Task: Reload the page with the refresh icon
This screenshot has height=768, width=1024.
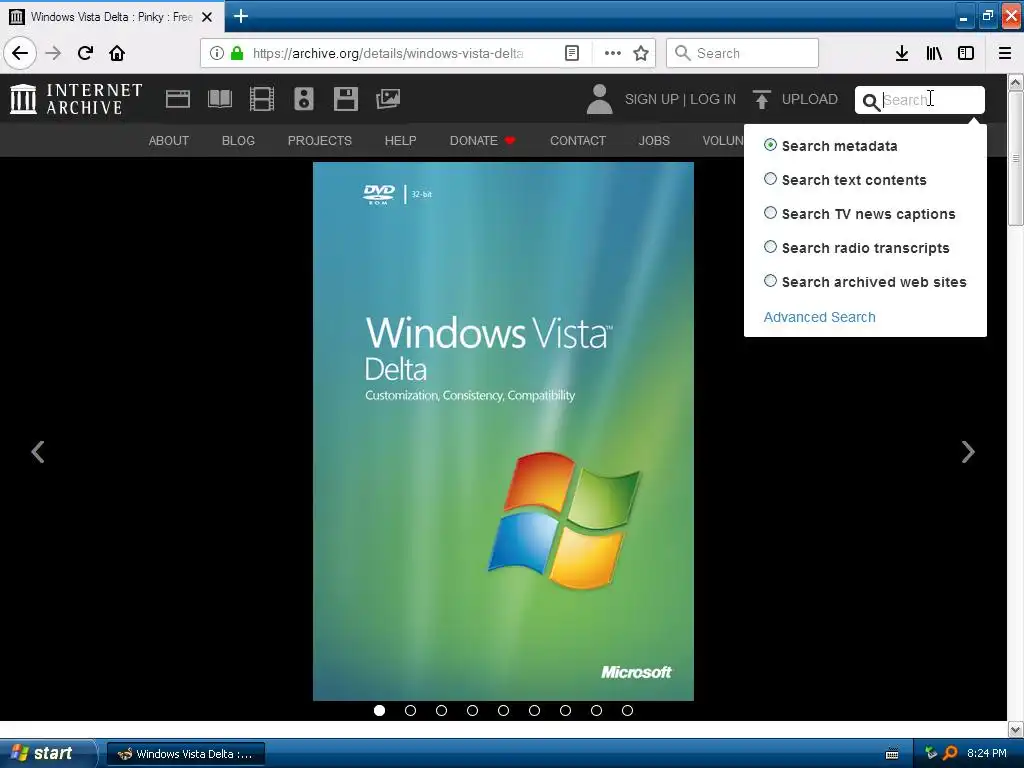Action: click(85, 53)
